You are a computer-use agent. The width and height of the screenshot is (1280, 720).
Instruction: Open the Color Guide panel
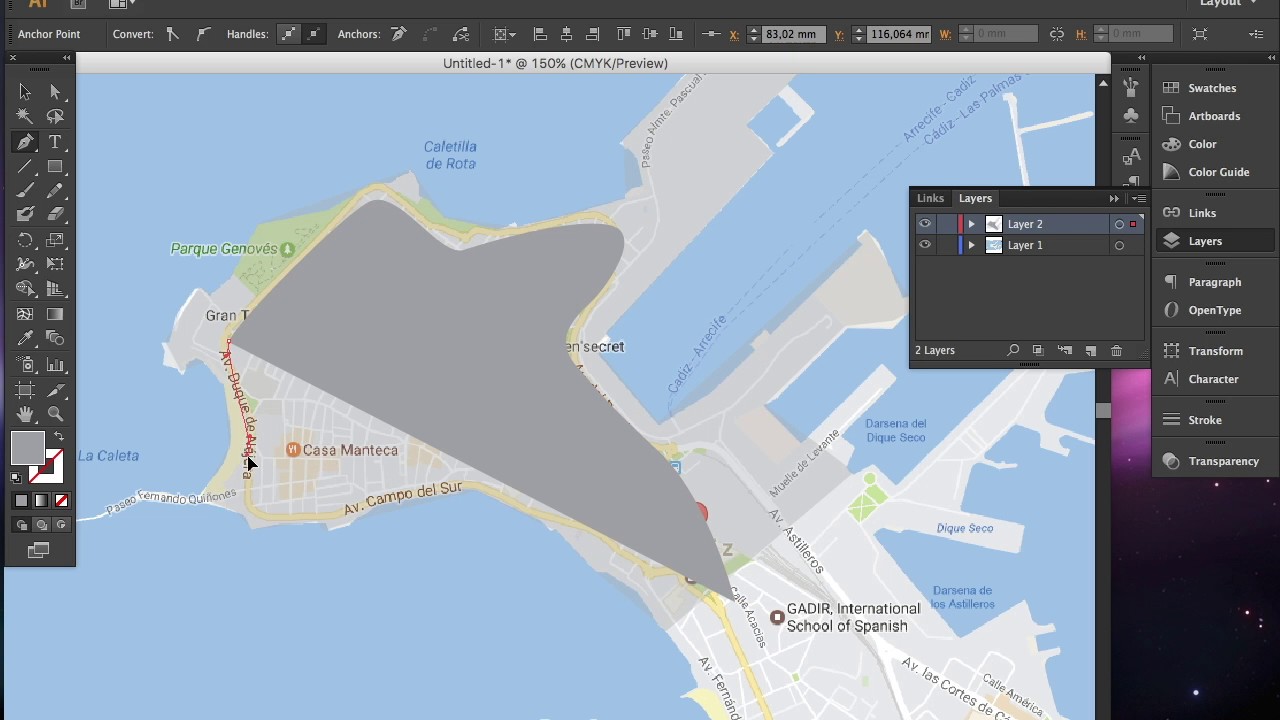(1211, 172)
